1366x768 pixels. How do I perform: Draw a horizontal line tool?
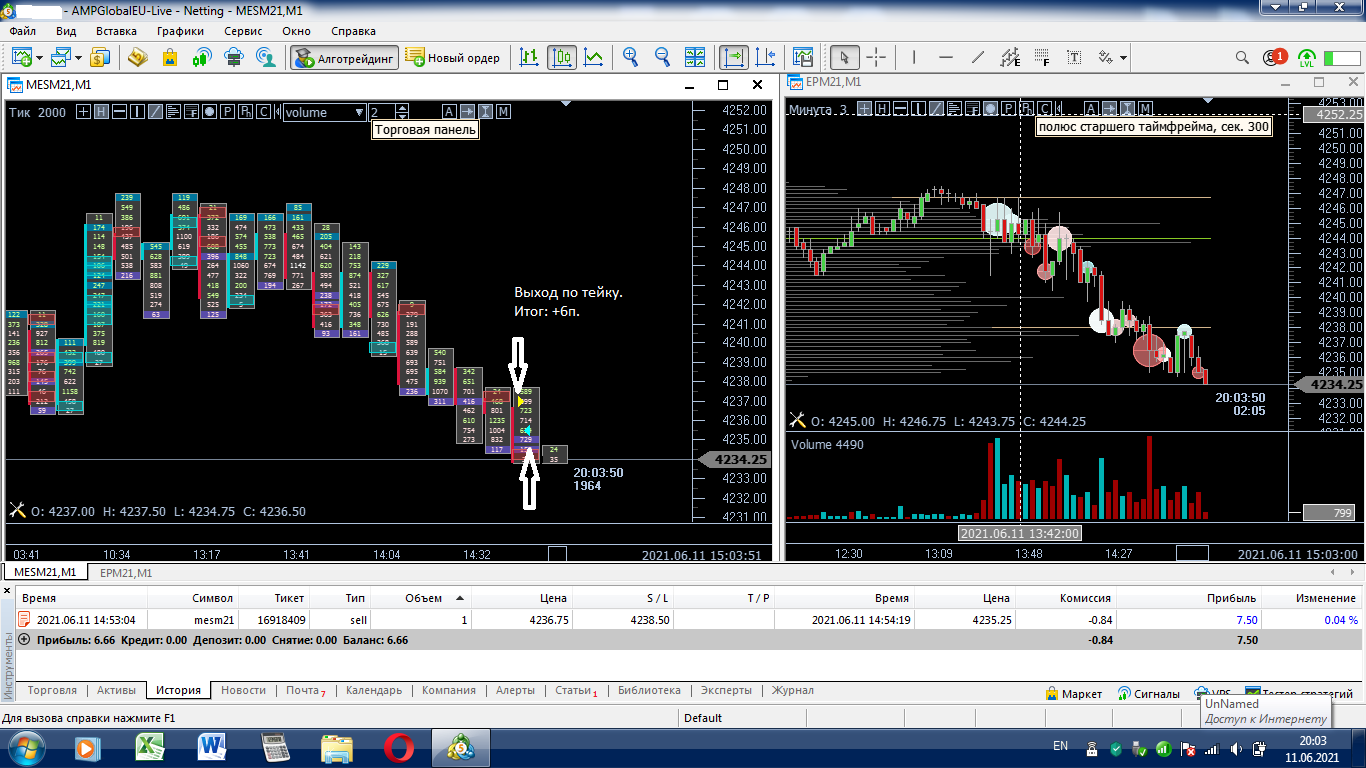(946, 57)
